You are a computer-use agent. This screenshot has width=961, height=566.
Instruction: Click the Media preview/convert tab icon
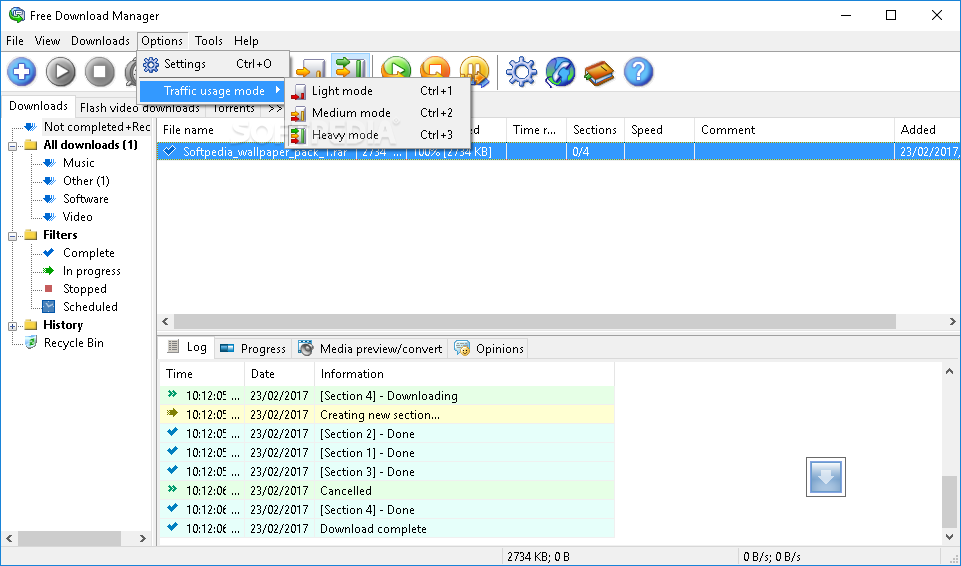point(305,348)
